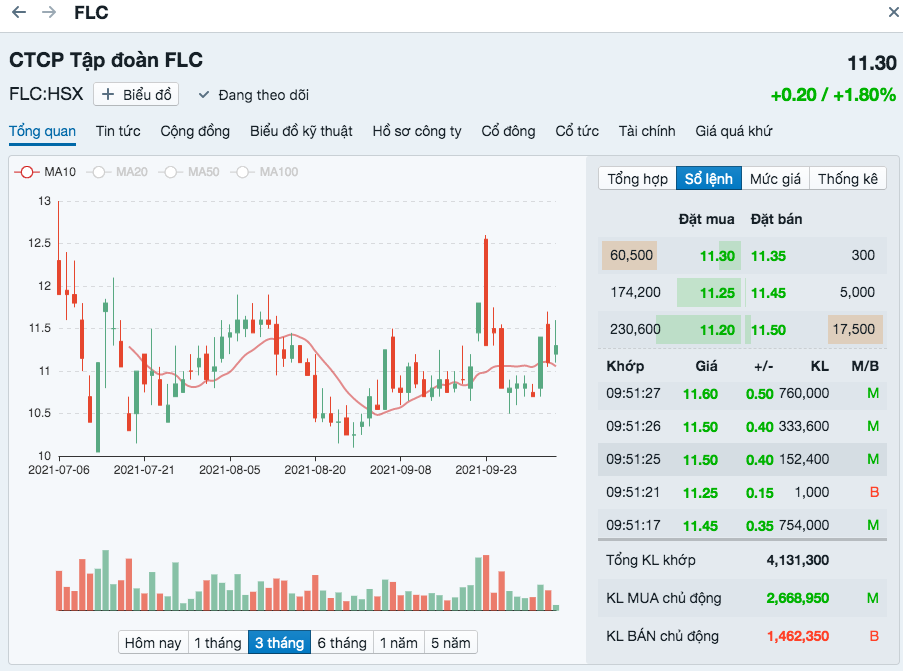Open the Giá quá khứ tab
This screenshot has width=903, height=671.
tap(734, 131)
